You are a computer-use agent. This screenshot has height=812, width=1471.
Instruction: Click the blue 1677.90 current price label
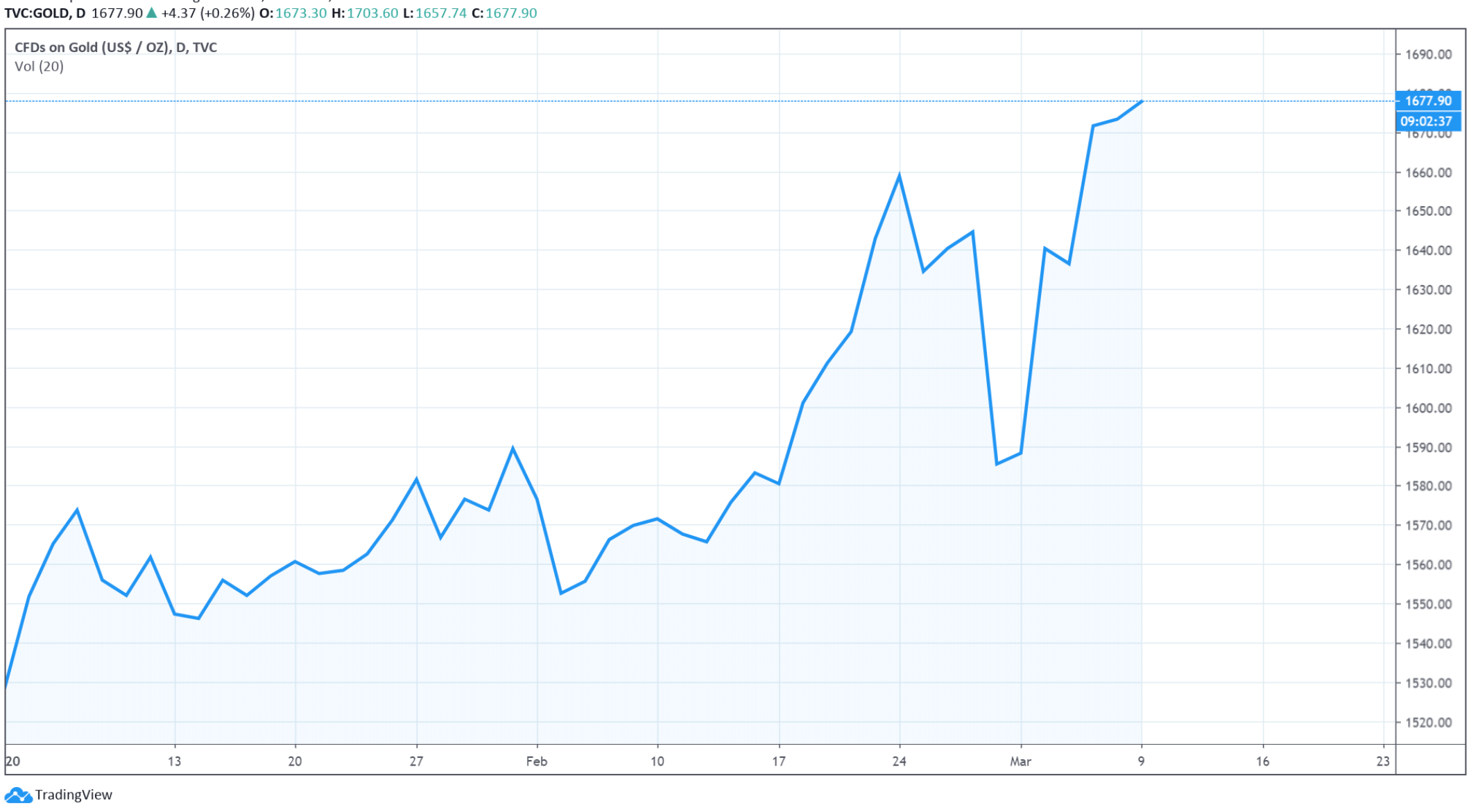(1428, 101)
